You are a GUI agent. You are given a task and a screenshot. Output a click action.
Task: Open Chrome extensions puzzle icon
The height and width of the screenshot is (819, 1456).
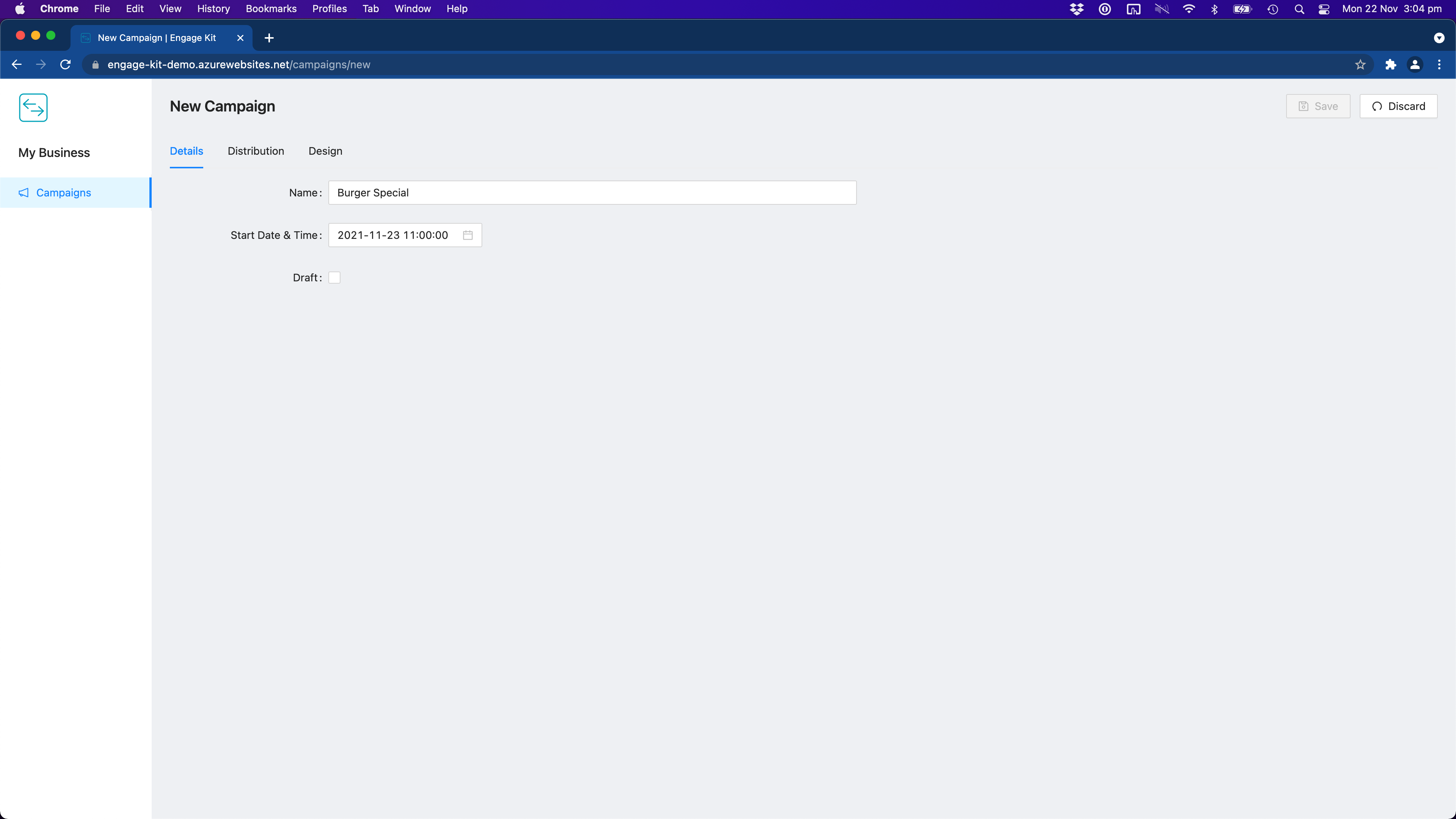tap(1390, 64)
